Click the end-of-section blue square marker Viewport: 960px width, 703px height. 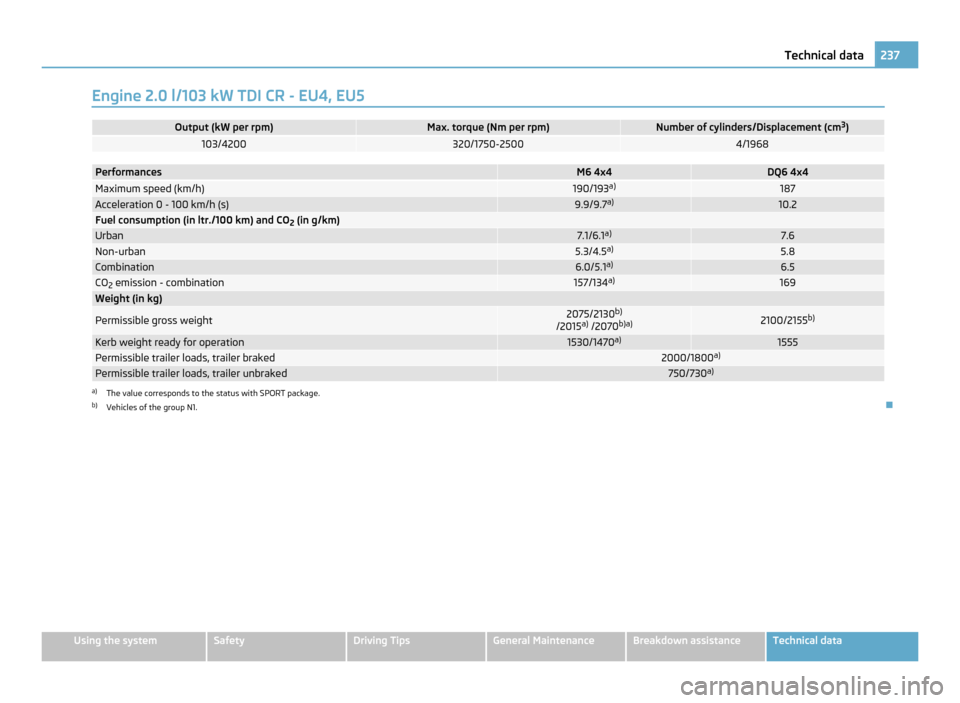tap(889, 405)
